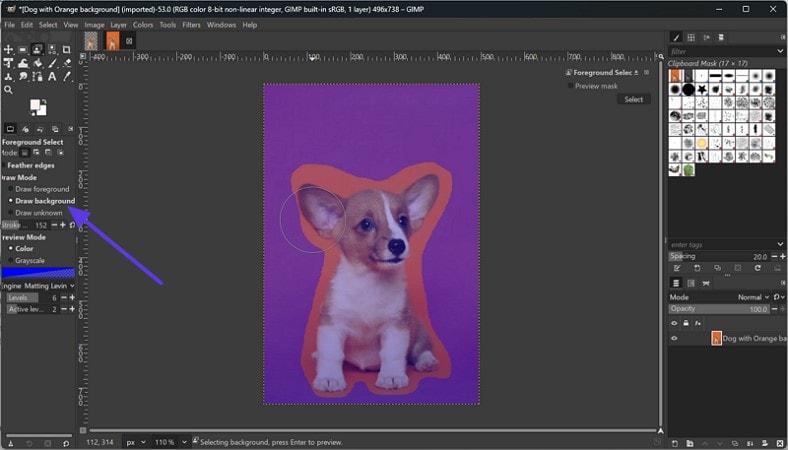Screen dimensions: 788x450
Task: Click the Select button in Foreground Select dialog
Action: coord(633,99)
